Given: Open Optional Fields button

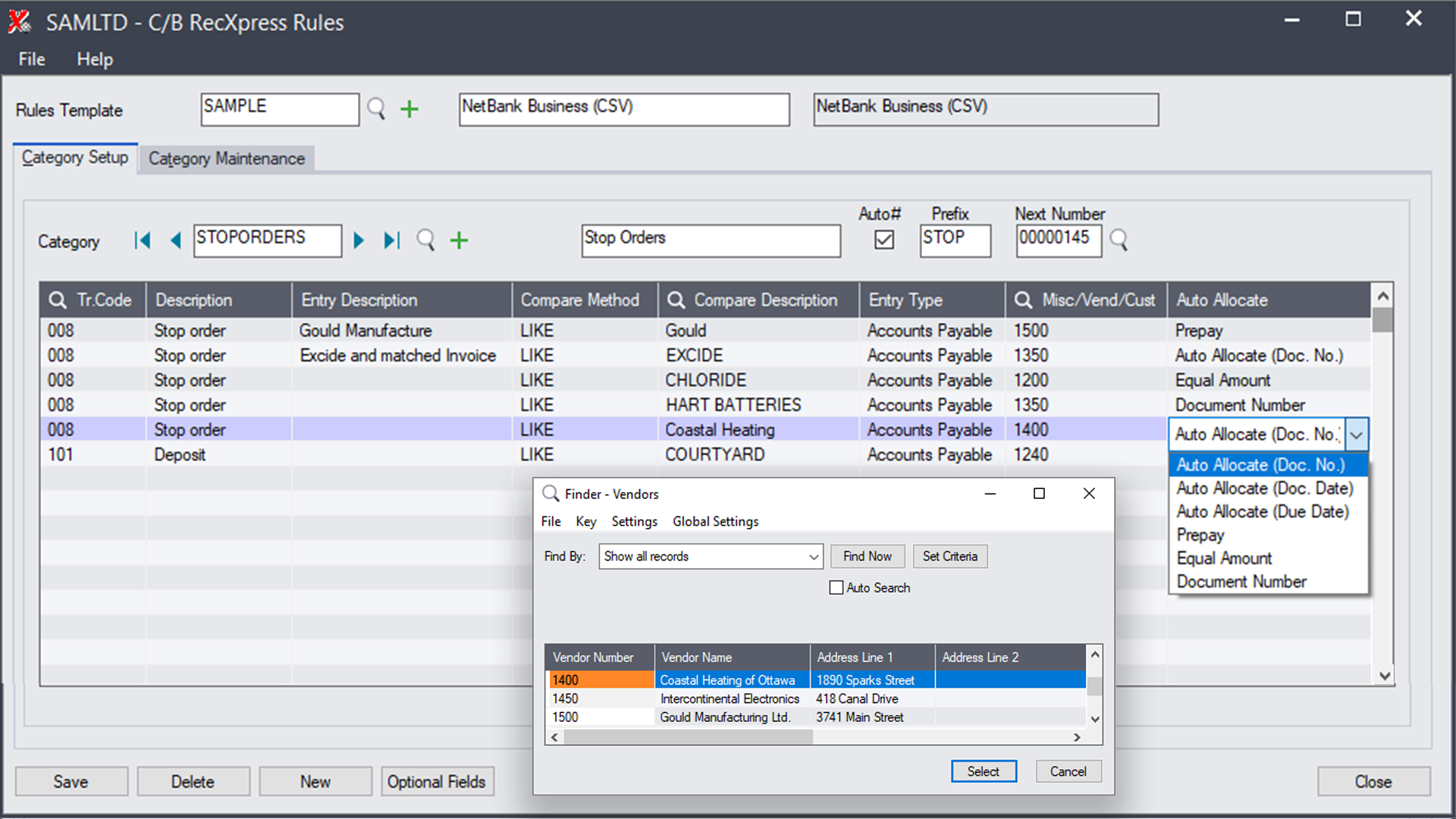Looking at the screenshot, I should pyautogui.click(x=437, y=782).
